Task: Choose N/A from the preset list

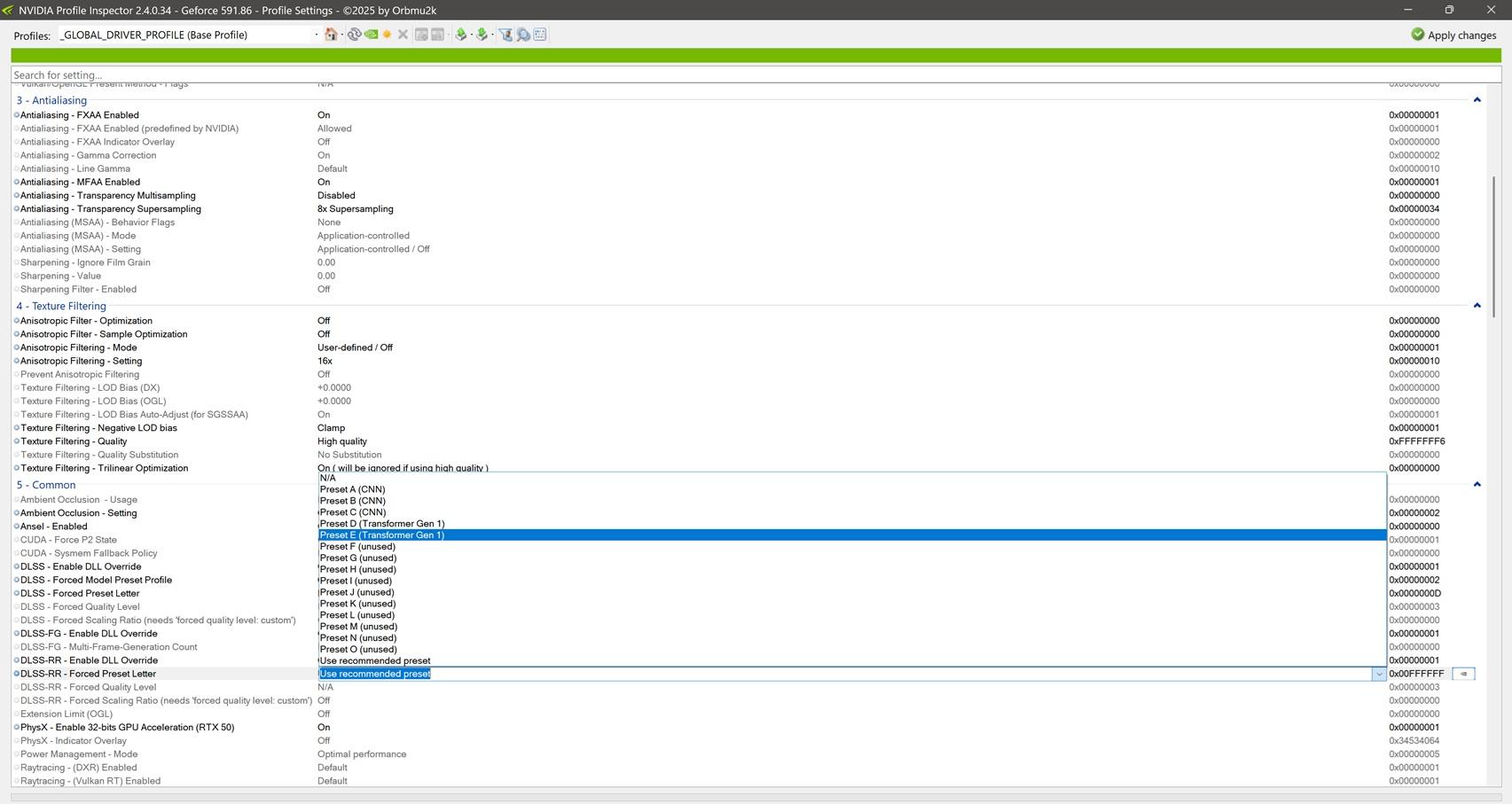Action: (x=852, y=478)
